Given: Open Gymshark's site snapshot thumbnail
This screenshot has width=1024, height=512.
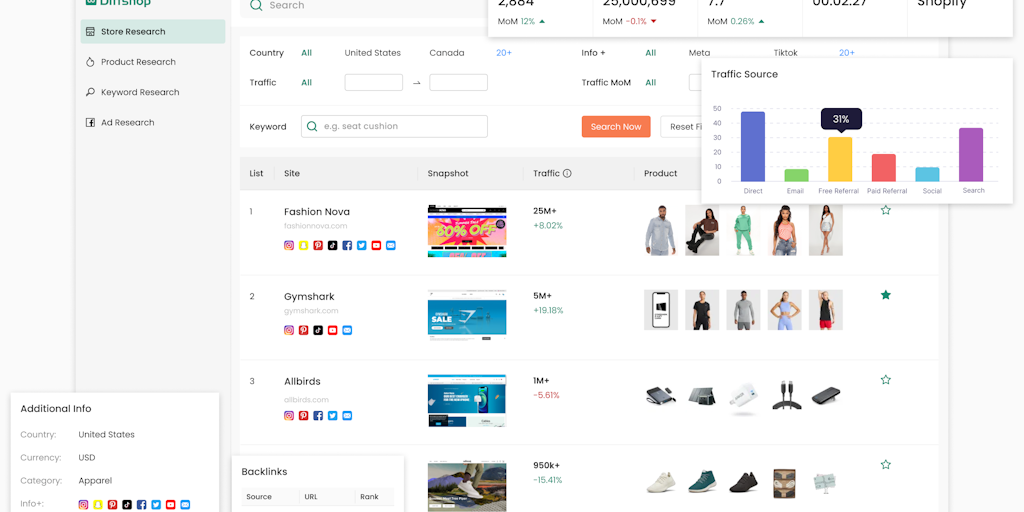Looking at the screenshot, I should coord(467,315).
